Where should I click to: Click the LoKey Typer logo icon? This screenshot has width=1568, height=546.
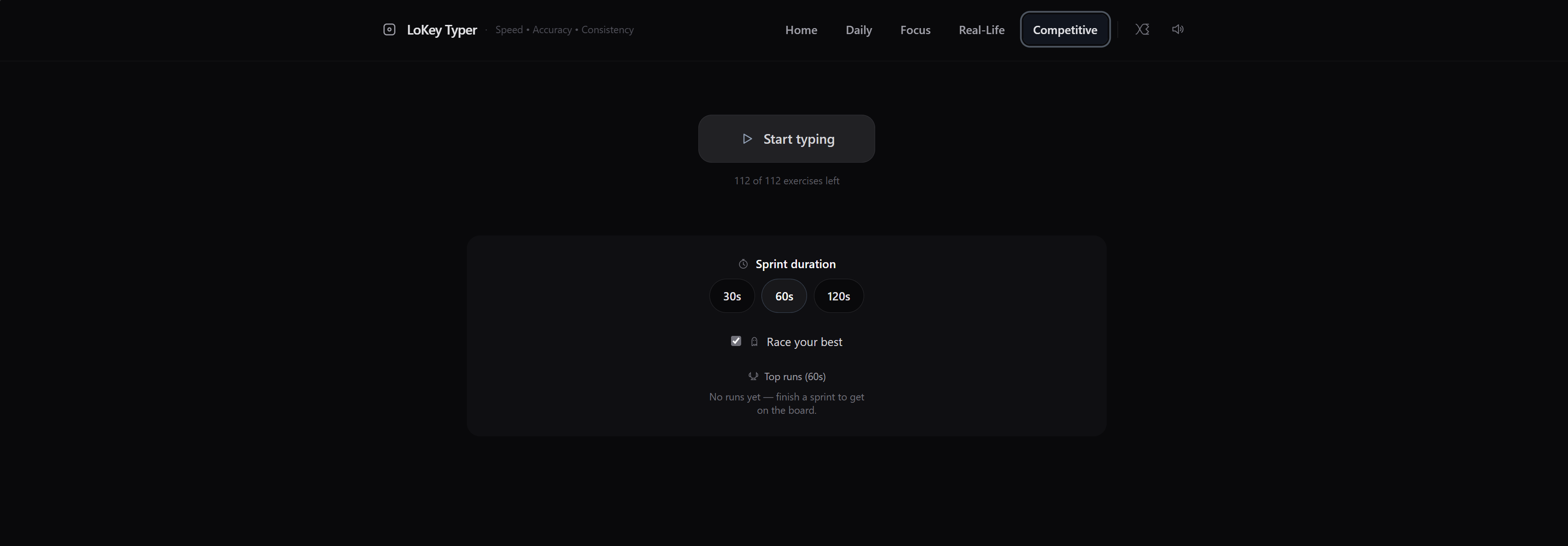[389, 29]
